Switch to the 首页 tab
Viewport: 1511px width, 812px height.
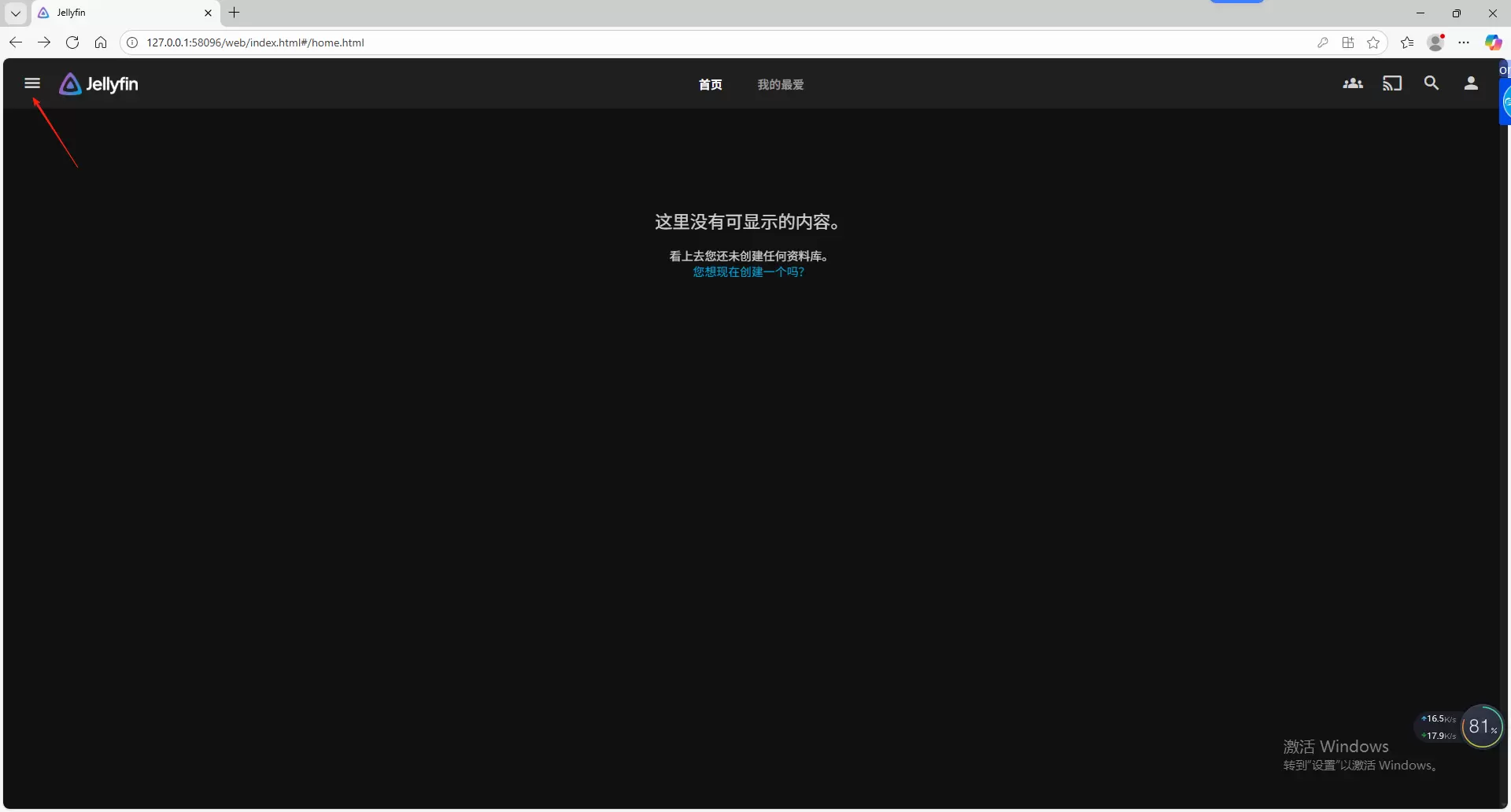point(710,85)
